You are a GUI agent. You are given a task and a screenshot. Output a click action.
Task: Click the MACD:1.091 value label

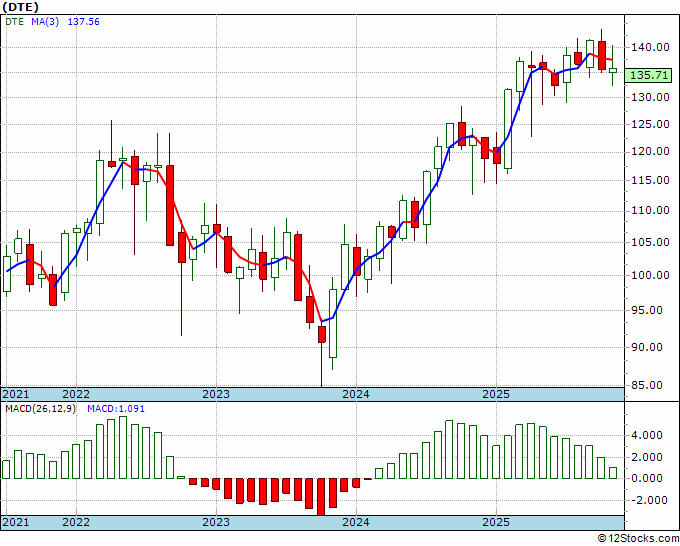(x=116, y=409)
